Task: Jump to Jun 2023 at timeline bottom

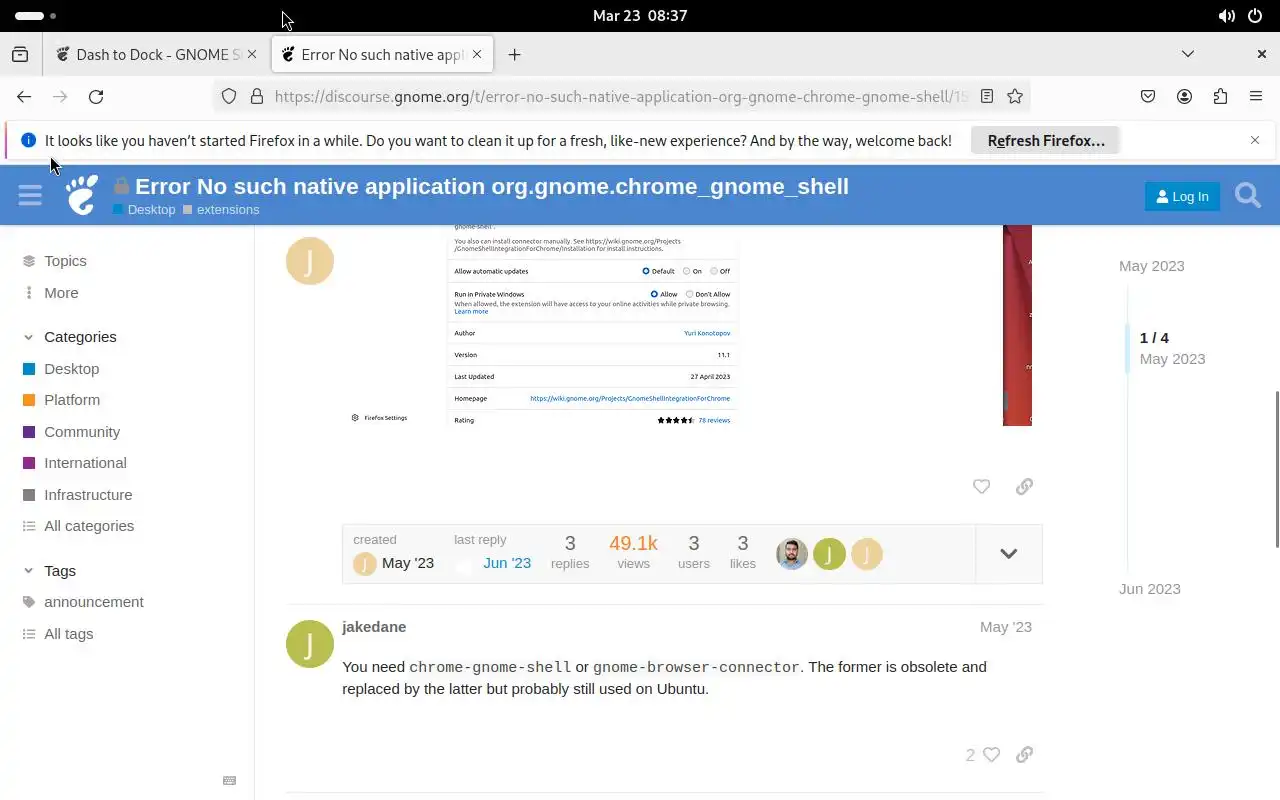Action: [1149, 589]
